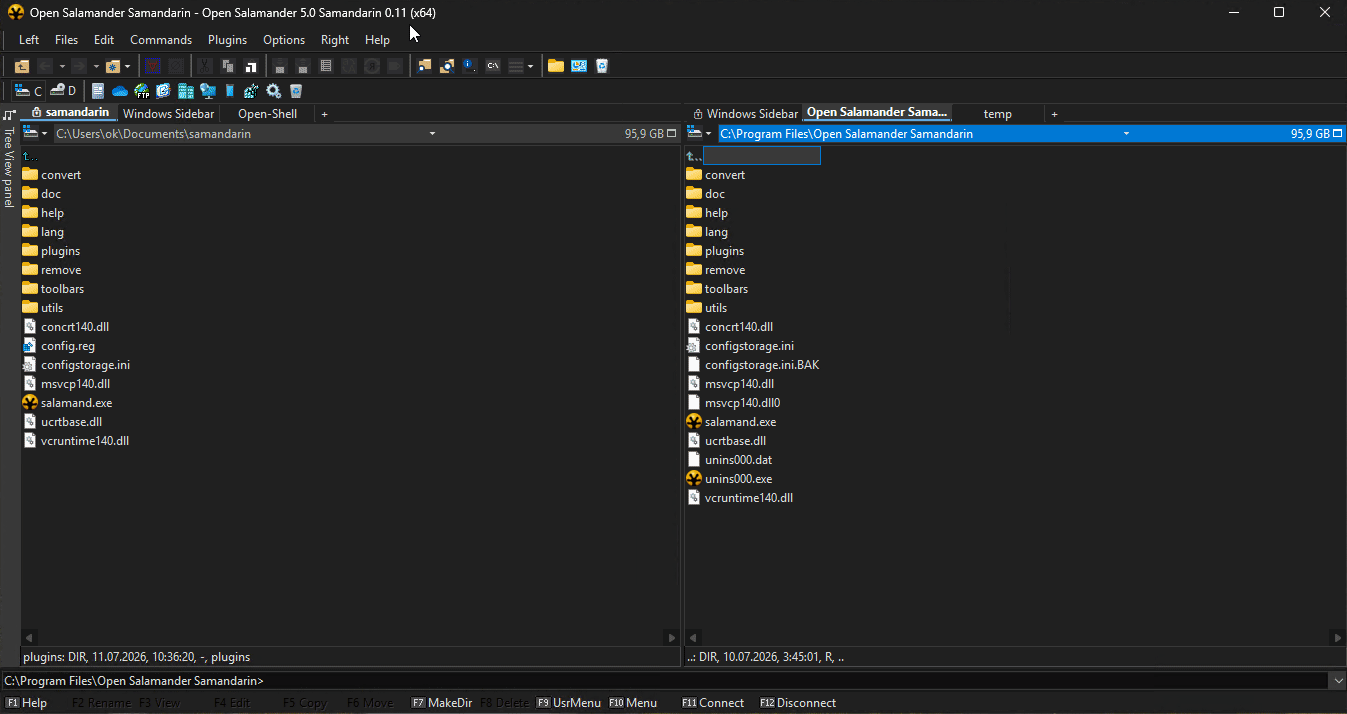Select salamand.exe in left panel

pyautogui.click(x=67, y=403)
